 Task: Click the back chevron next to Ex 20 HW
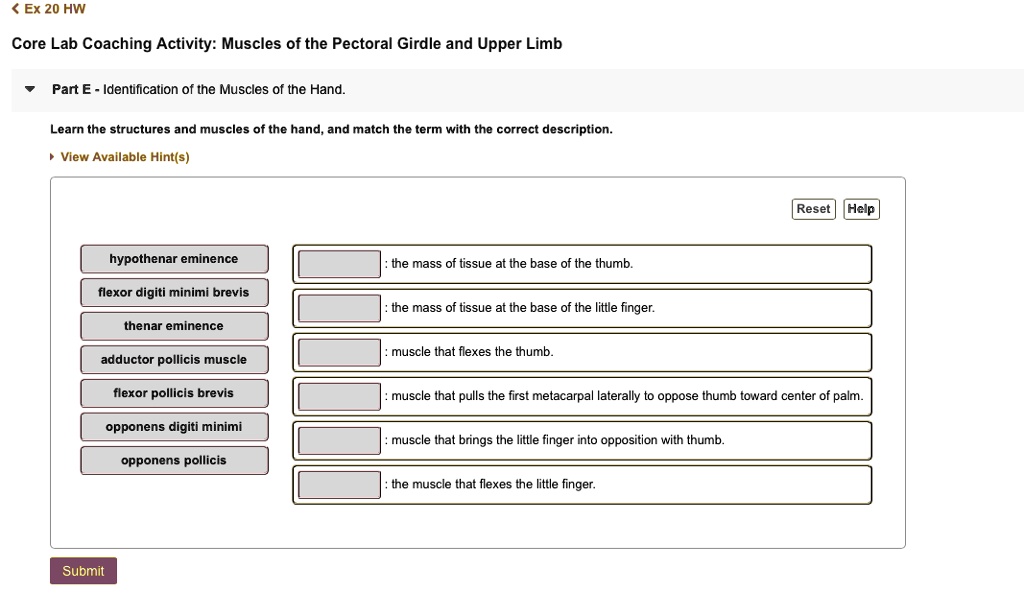click(x=14, y=9)
